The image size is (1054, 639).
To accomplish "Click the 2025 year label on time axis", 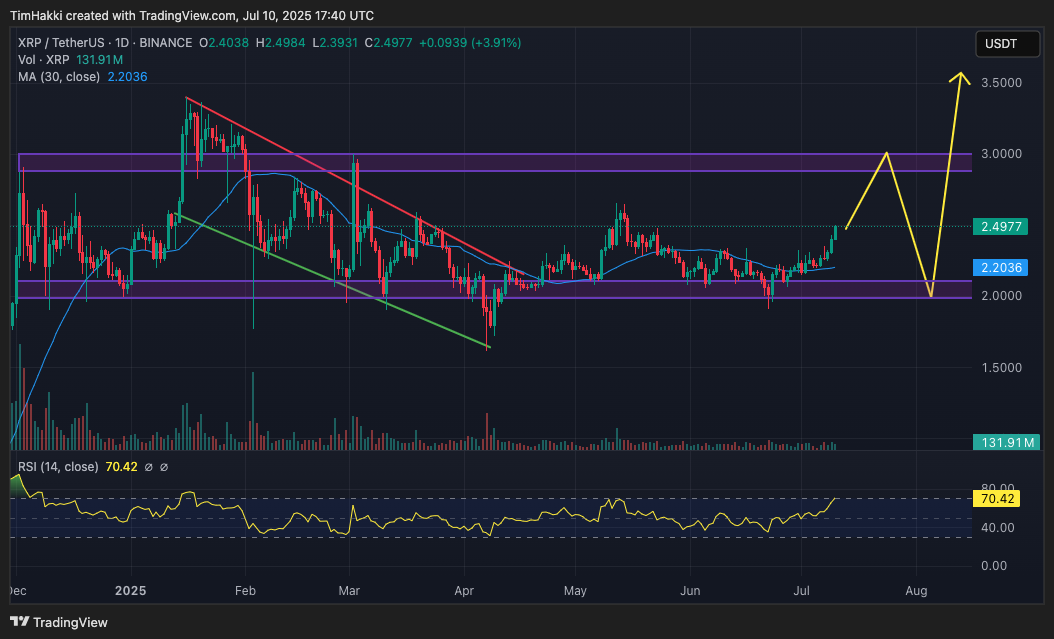I will click(x=130, y=591).
